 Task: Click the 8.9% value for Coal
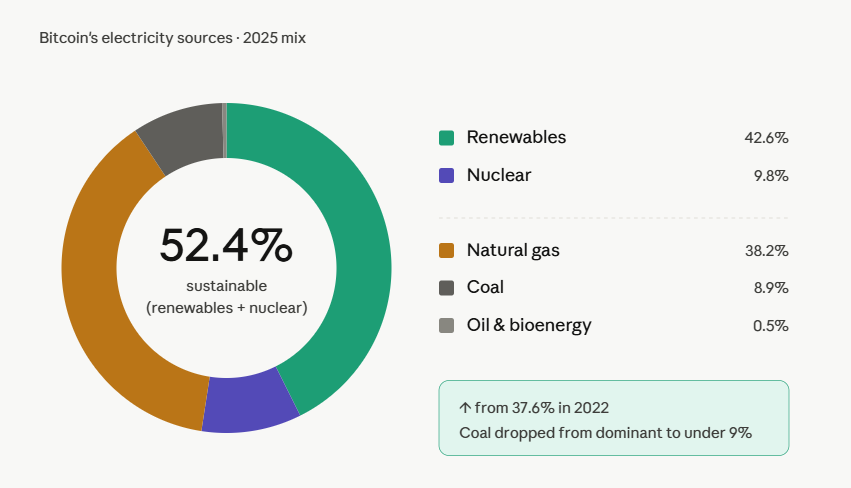(x=771, y=288)
